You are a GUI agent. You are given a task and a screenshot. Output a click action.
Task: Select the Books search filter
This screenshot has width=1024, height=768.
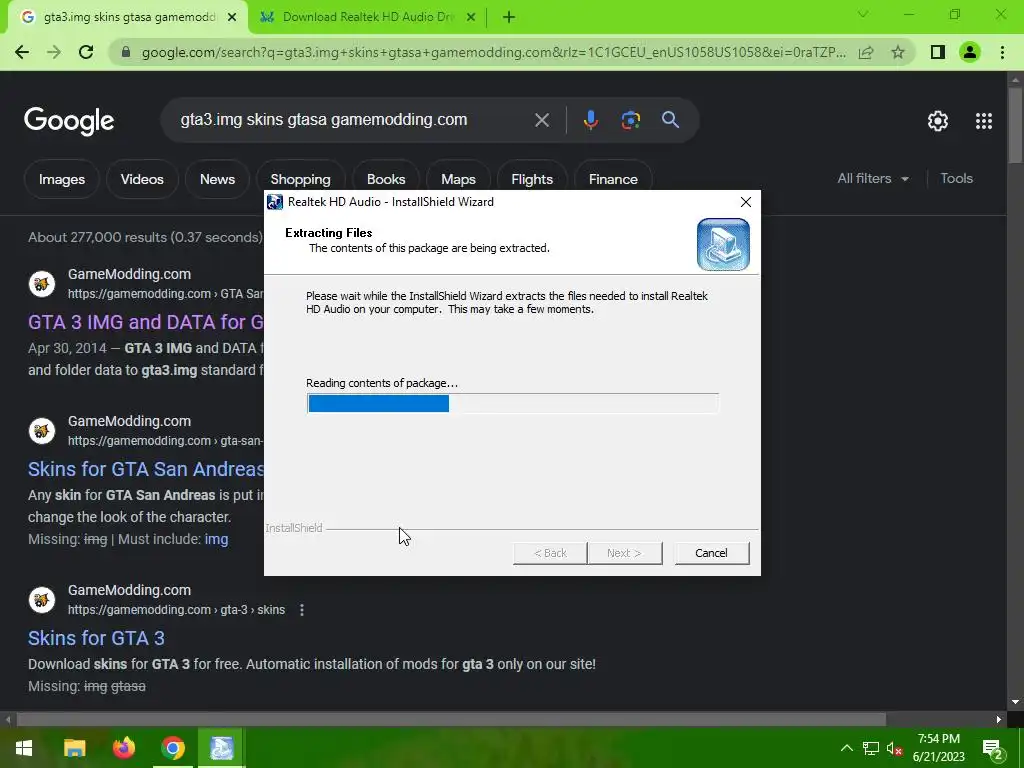[x=386, y=179]
